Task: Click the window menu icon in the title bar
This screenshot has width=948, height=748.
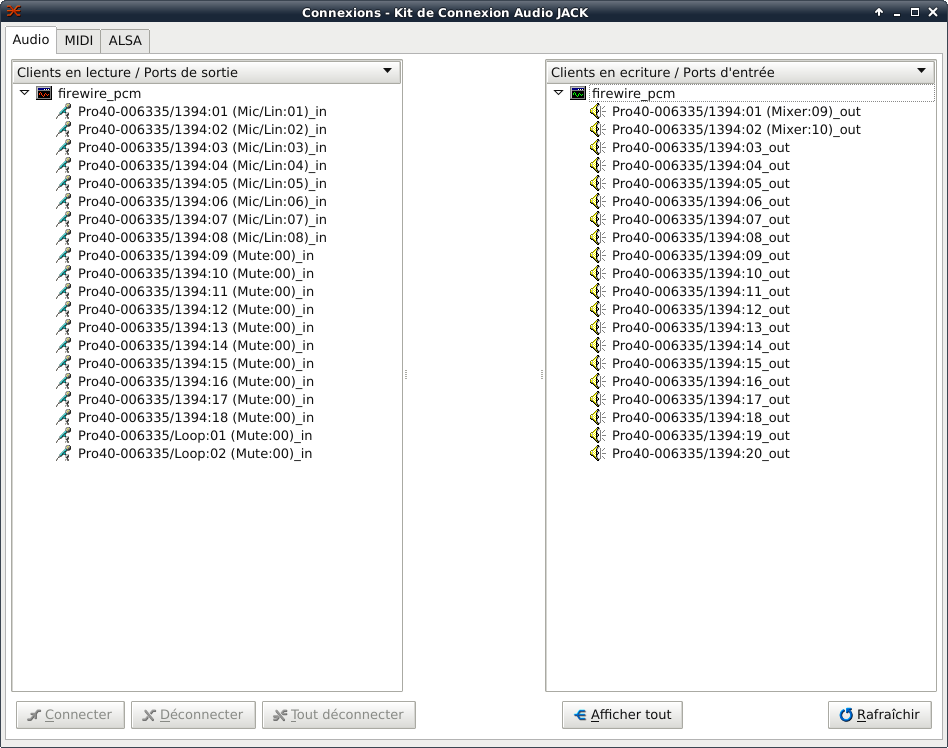Action: (13, 11)
